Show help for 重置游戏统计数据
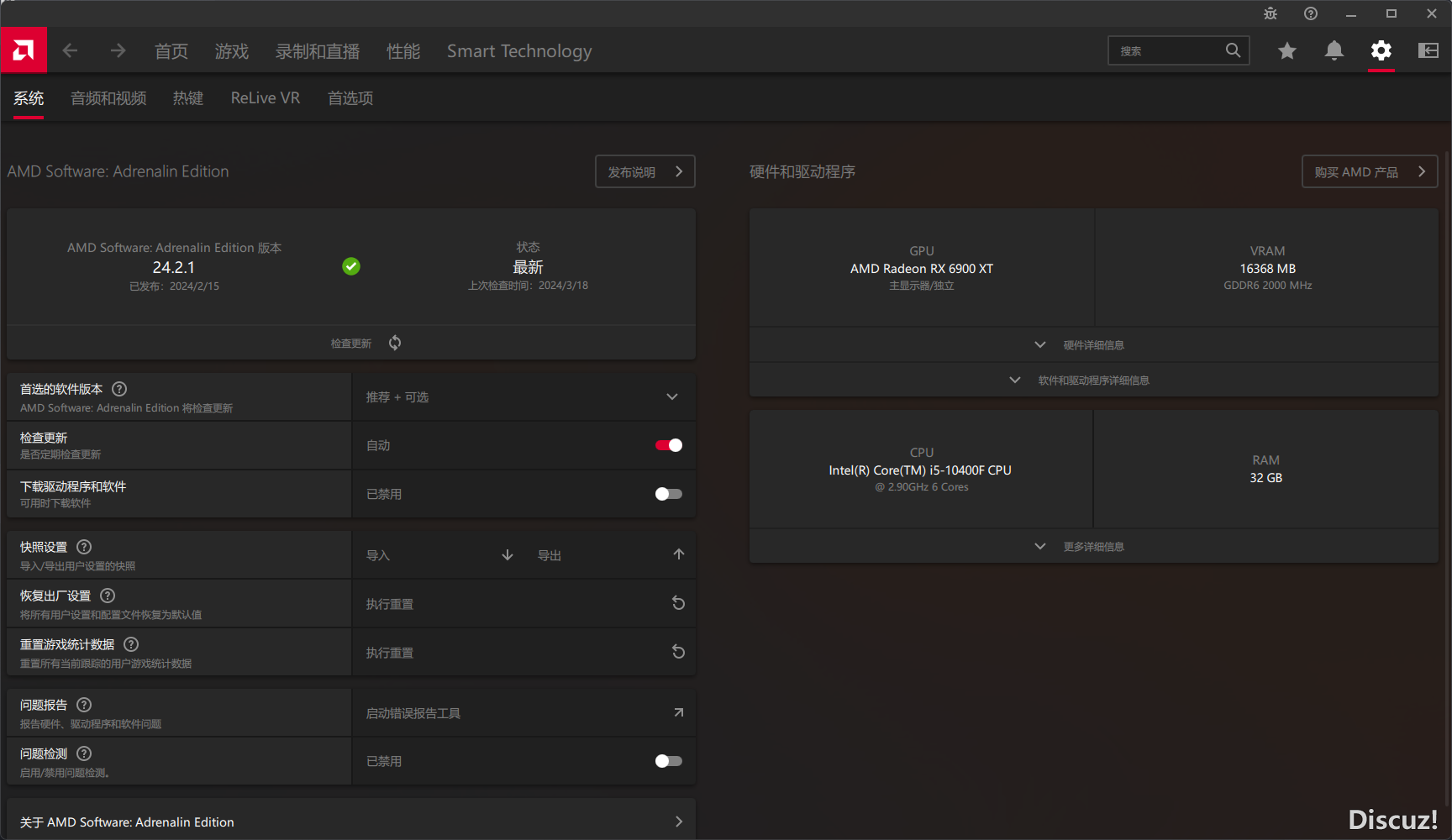Screen dimensions: 1452x840 (131, 644)
